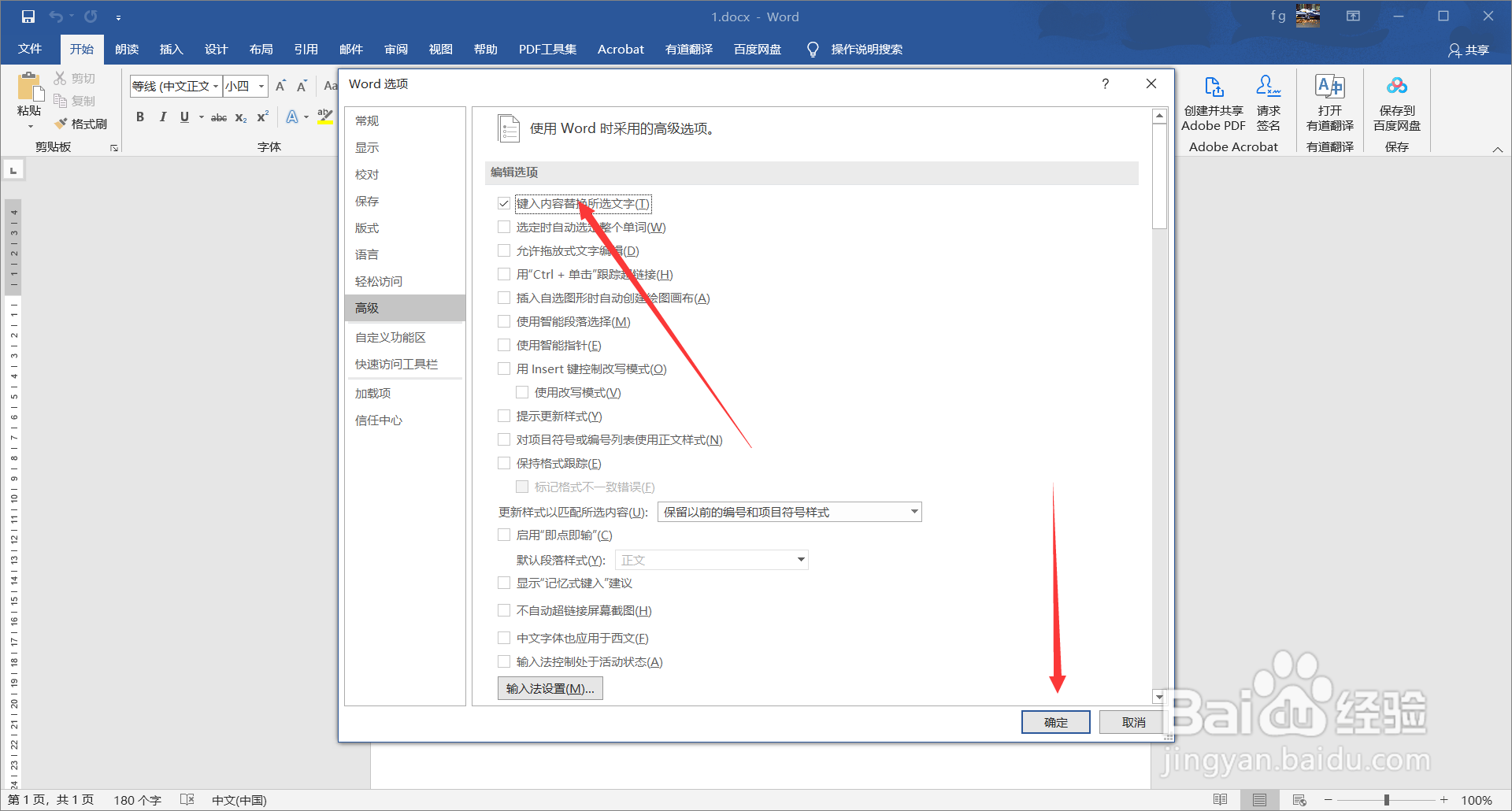Click the 请求签名 Adobe icon
Viewport: 1512px width, 811px height.
(x=1267, y=88)
